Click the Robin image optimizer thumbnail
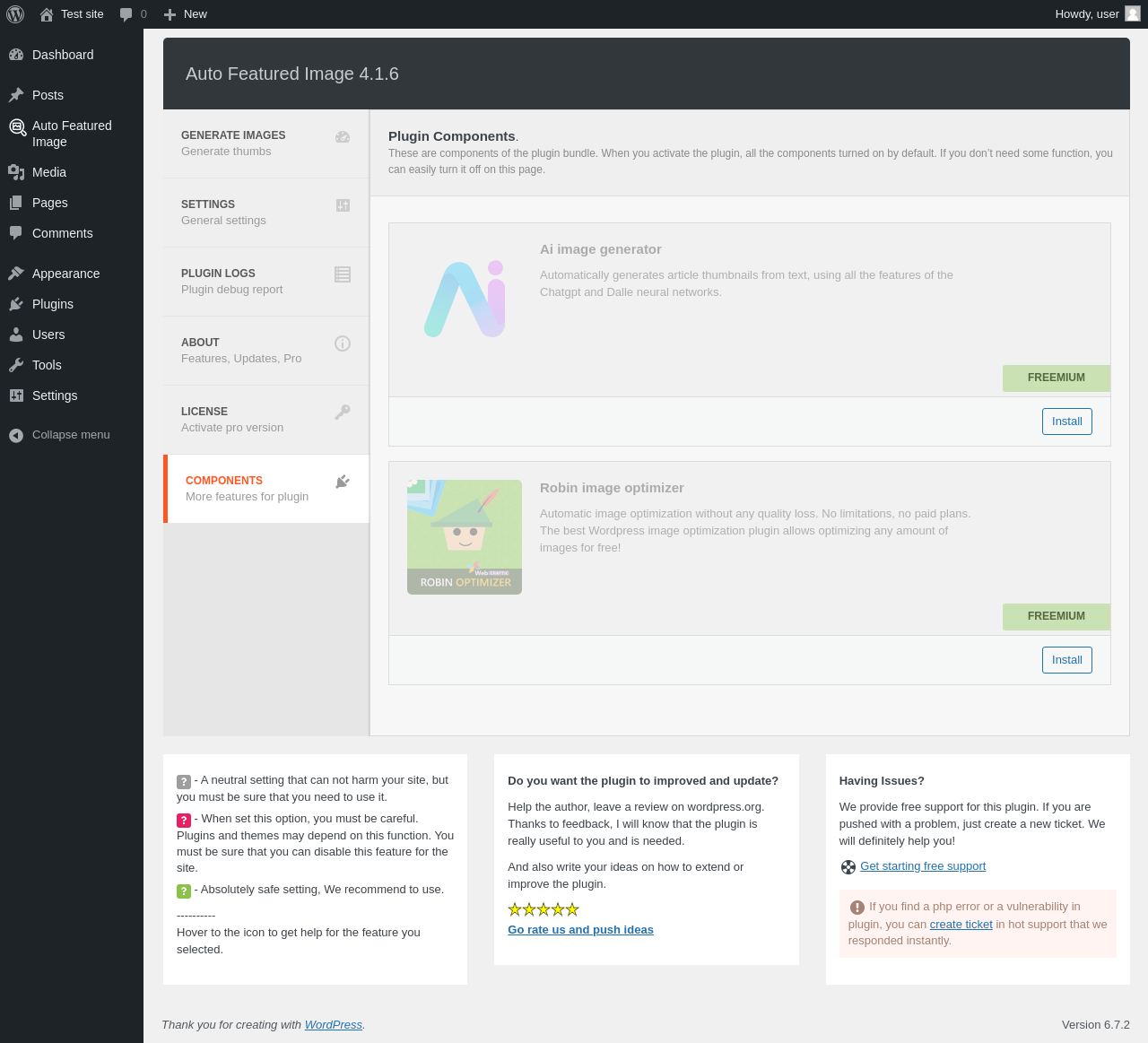 click(x=465, y=537)
